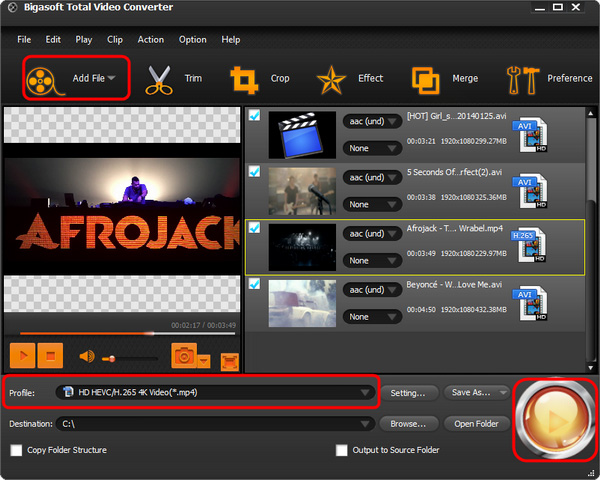Uncheck the Beyoncé file checkbox
This screenshot has height=480, width=600.
pos(254,284)
